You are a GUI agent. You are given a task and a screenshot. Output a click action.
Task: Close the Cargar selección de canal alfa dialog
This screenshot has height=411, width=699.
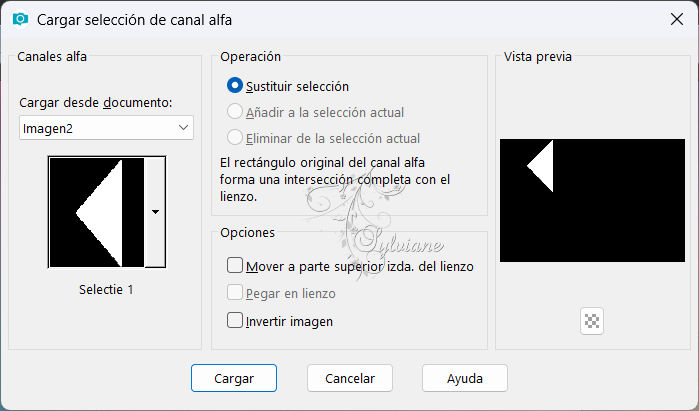click(677, 19)
